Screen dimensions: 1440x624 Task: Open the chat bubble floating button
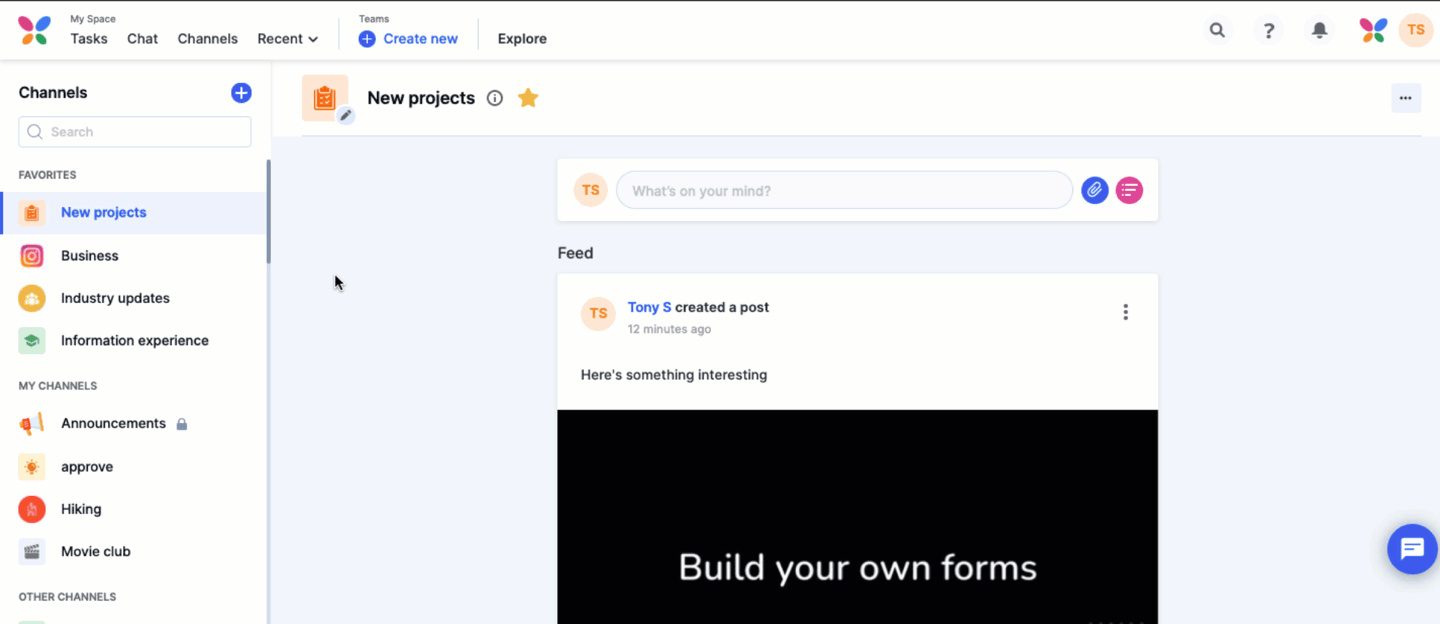pos(1412,549)
